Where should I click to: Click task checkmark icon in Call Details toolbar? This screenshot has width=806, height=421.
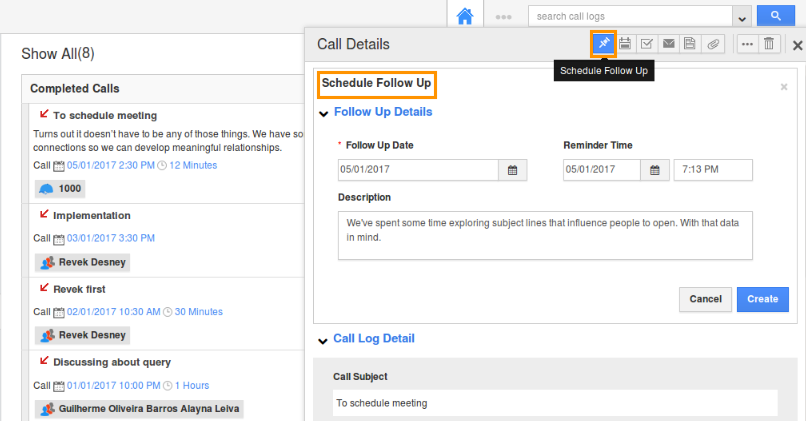point(647,44)
